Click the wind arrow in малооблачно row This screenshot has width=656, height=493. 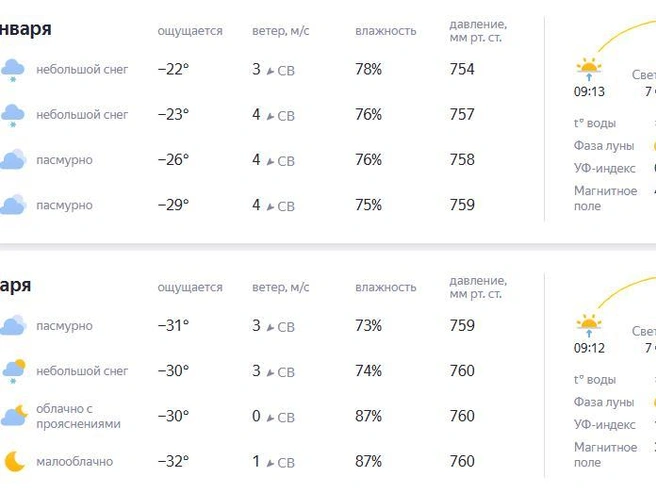coord(270,463)
